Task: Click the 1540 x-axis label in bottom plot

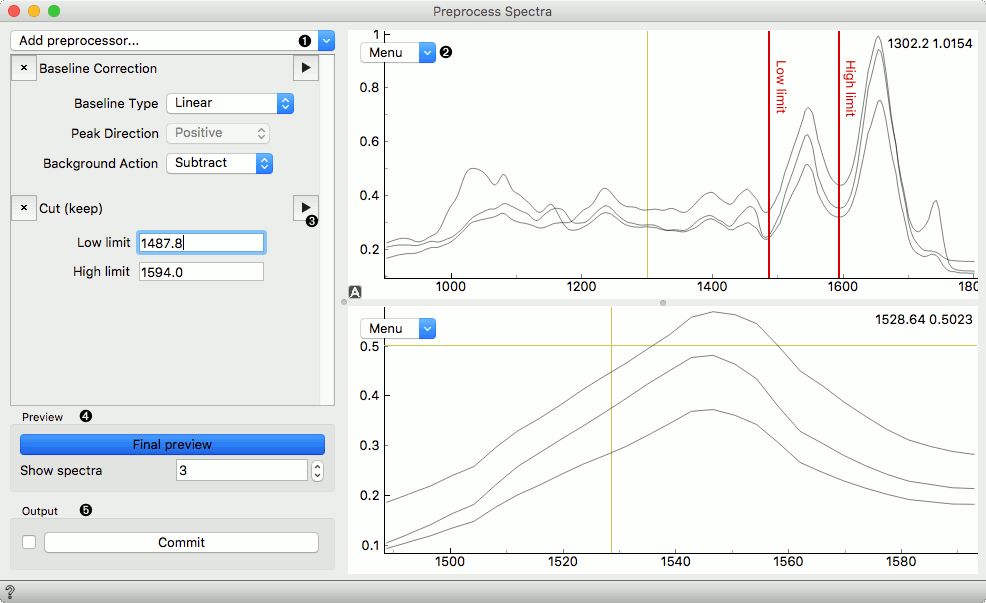Action: (x=675, y=562)
